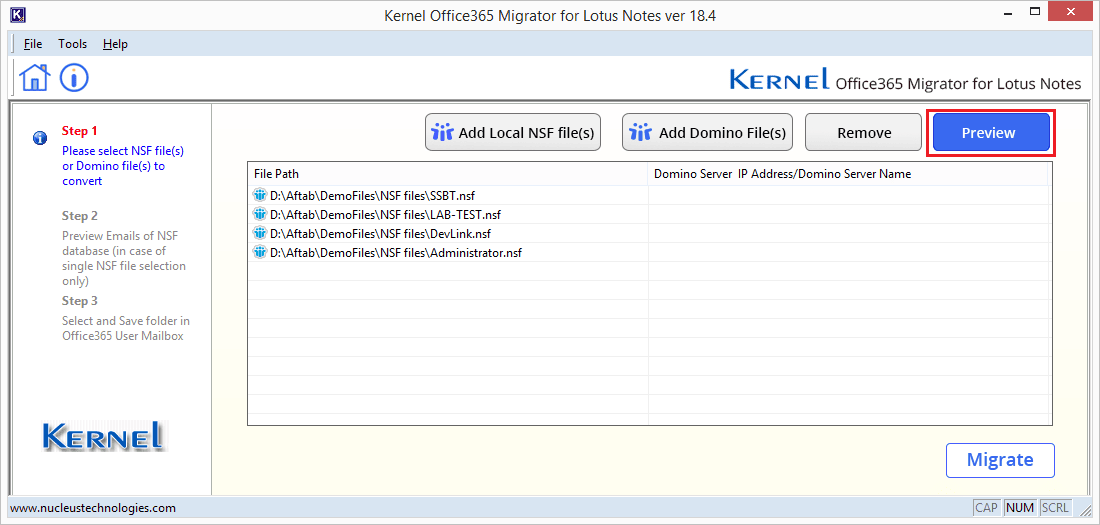The image size is (1100, 525).
Task: Click the CAP status bar indicator
Action: [x=986, y=507]
